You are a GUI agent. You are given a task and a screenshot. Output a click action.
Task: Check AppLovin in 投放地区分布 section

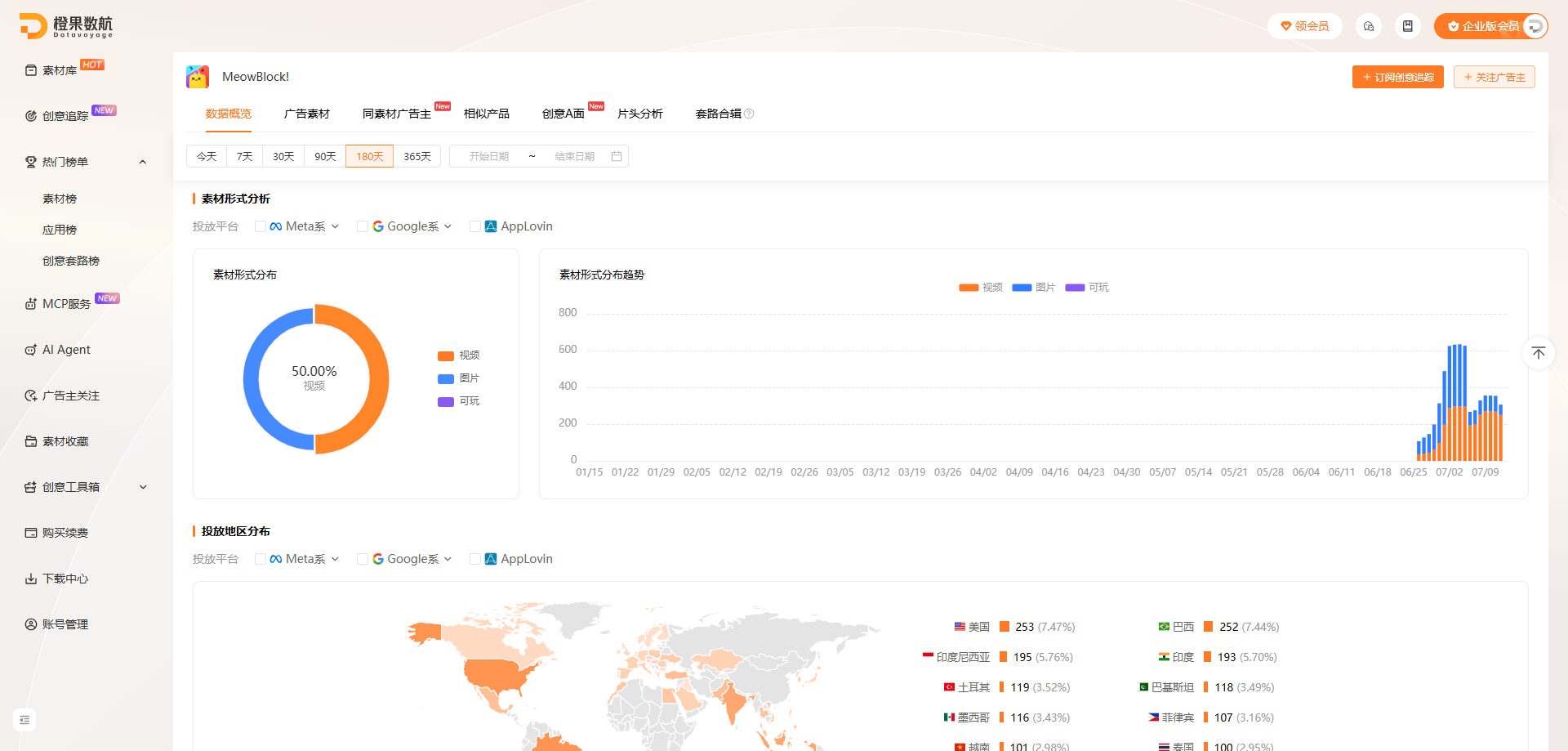pos(475,559)
